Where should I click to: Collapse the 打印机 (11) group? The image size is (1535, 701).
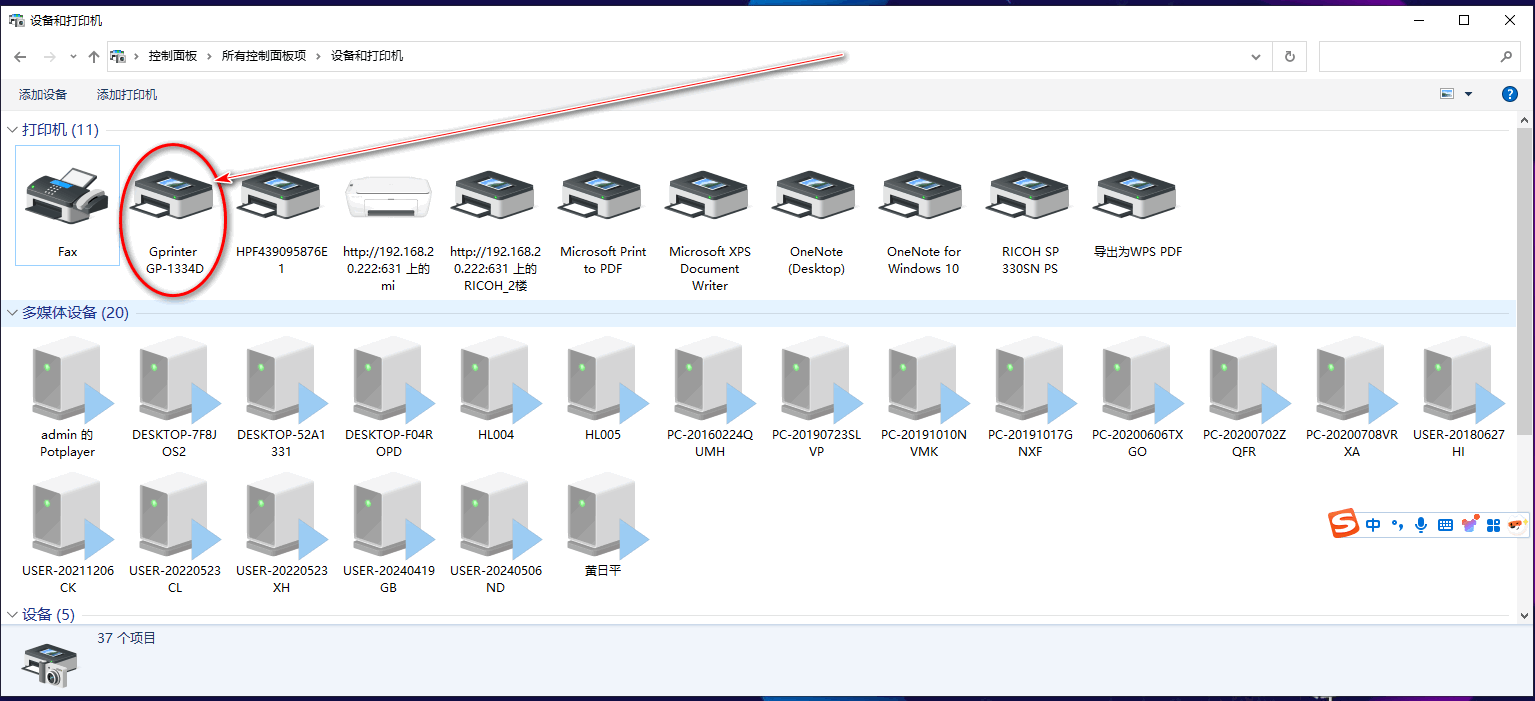pos(13,130)
